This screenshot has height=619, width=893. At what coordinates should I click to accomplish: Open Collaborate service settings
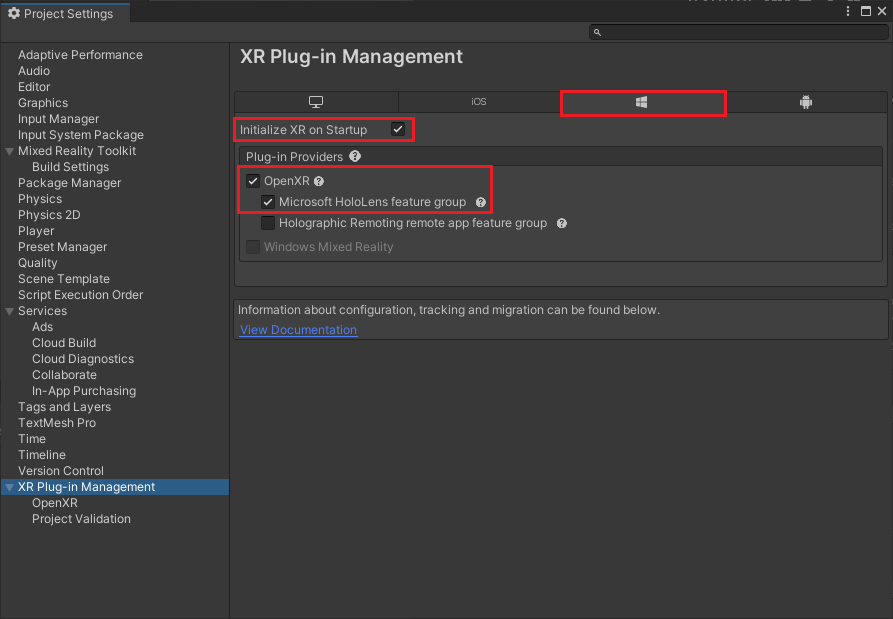(x=64, y=375)
